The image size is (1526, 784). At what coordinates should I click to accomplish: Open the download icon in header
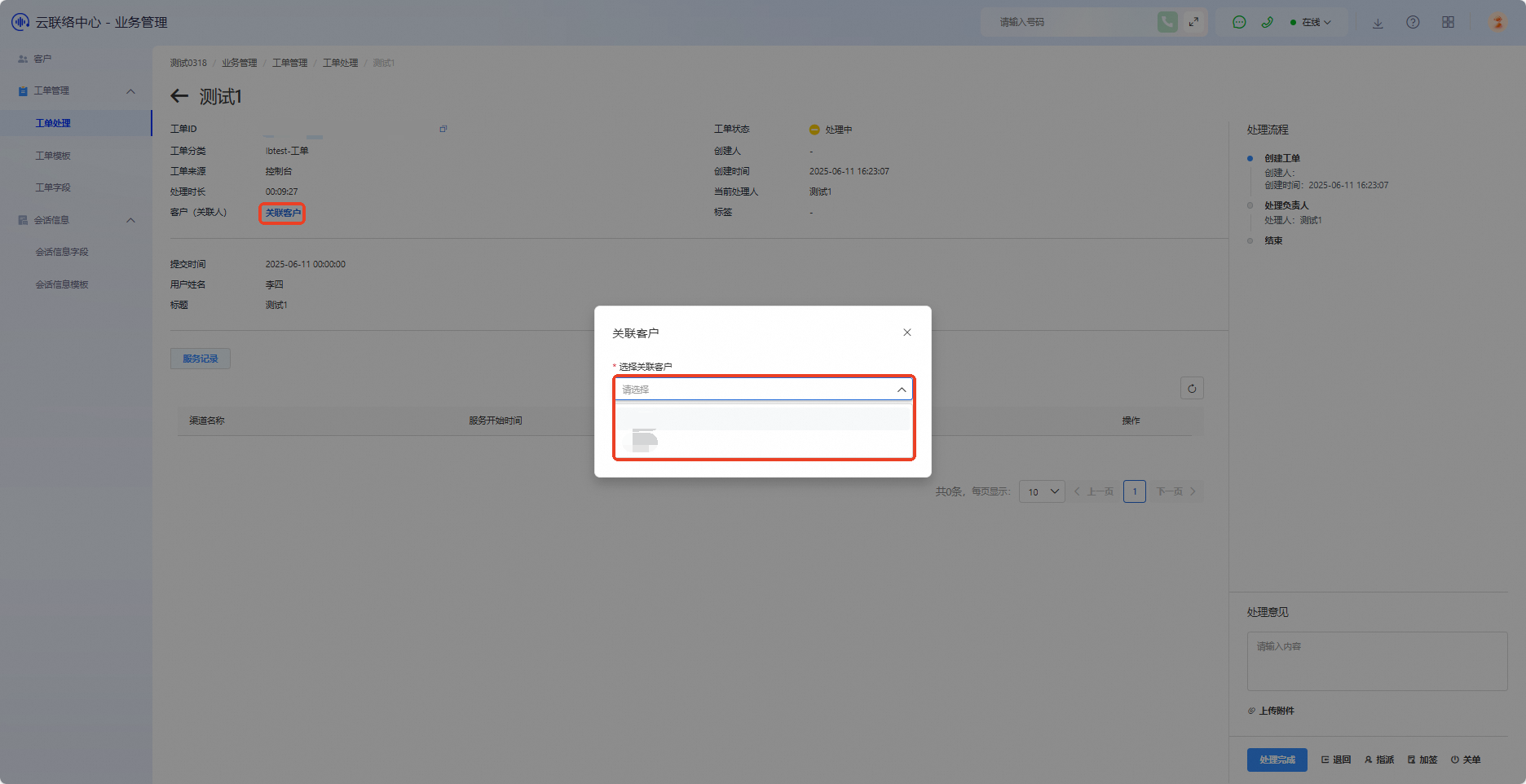(x=1378, y=23)
